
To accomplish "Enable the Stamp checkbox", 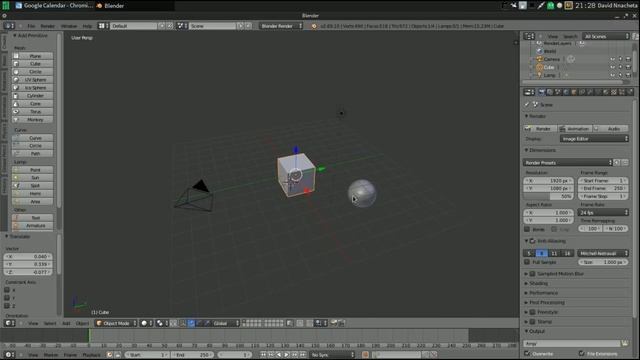I will click(533, 322).
